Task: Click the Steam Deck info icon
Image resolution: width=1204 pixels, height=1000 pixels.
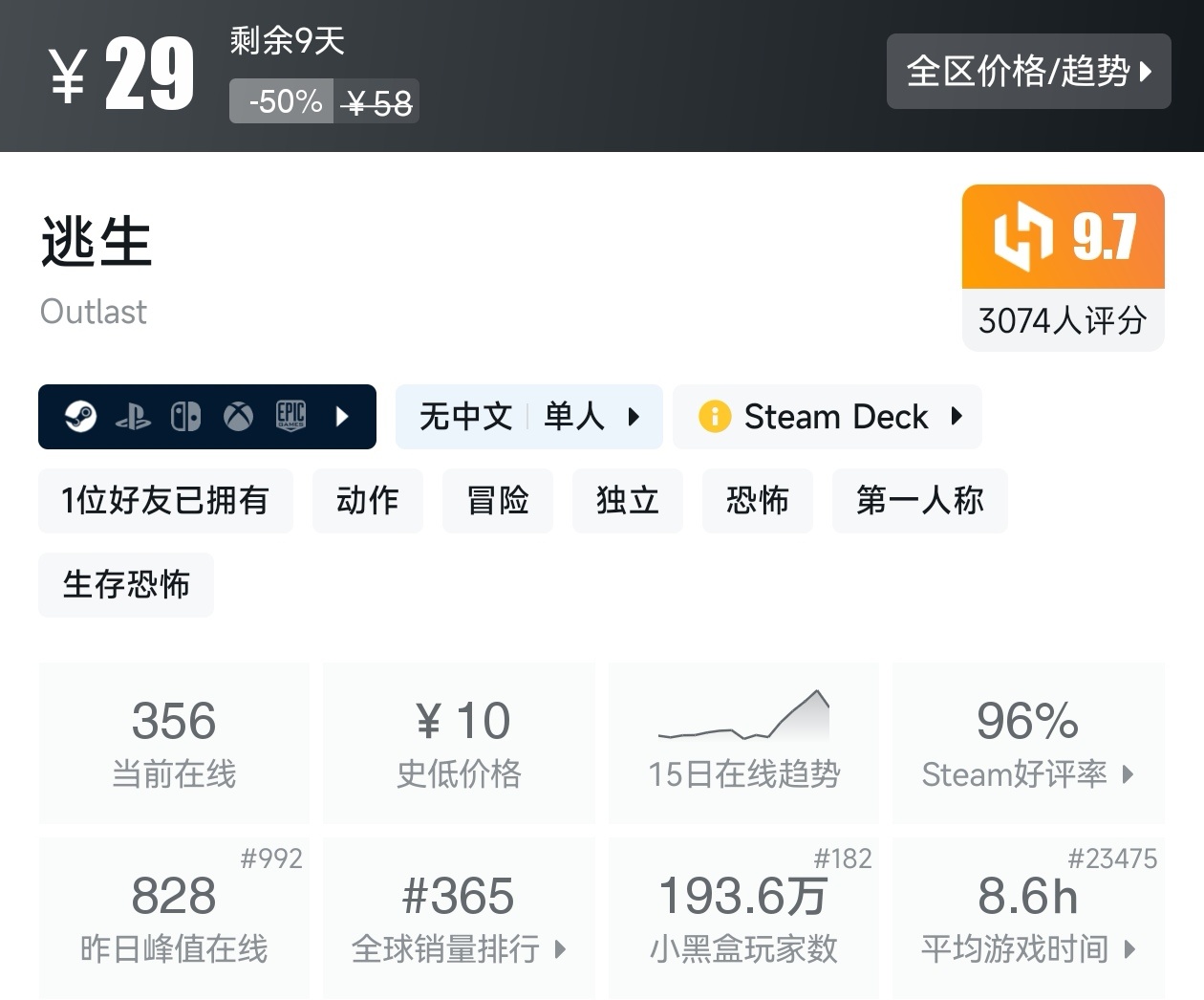Action: click(714, 417)
